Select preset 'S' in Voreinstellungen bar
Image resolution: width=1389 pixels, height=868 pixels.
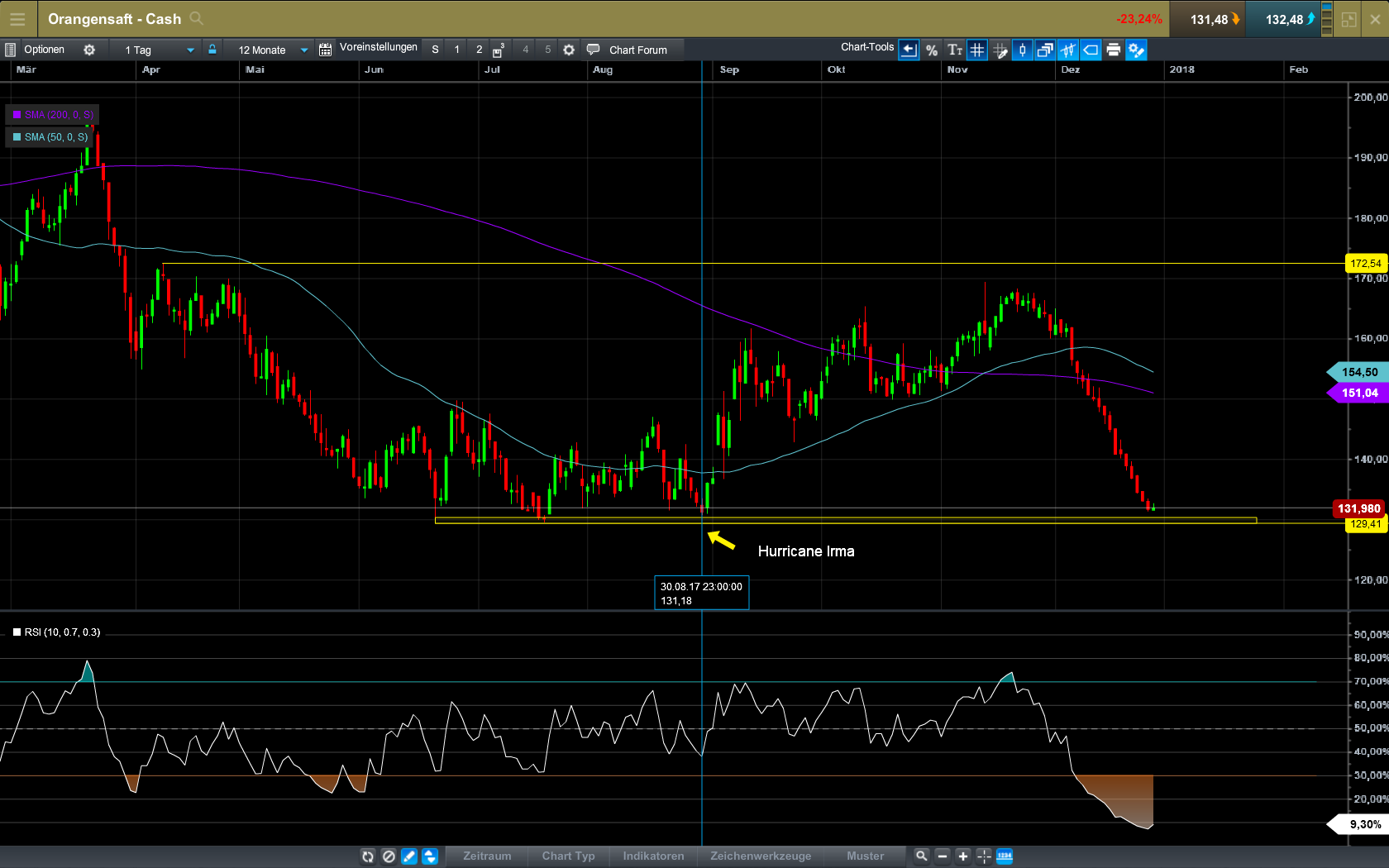435,50
